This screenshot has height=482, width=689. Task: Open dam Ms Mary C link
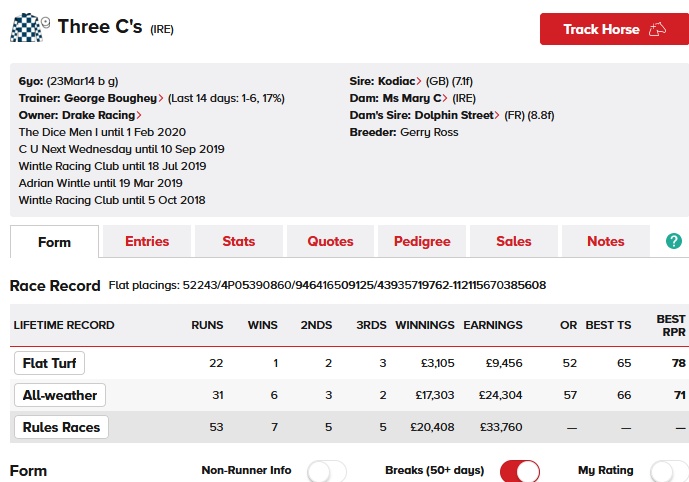[x=412, y=98]
